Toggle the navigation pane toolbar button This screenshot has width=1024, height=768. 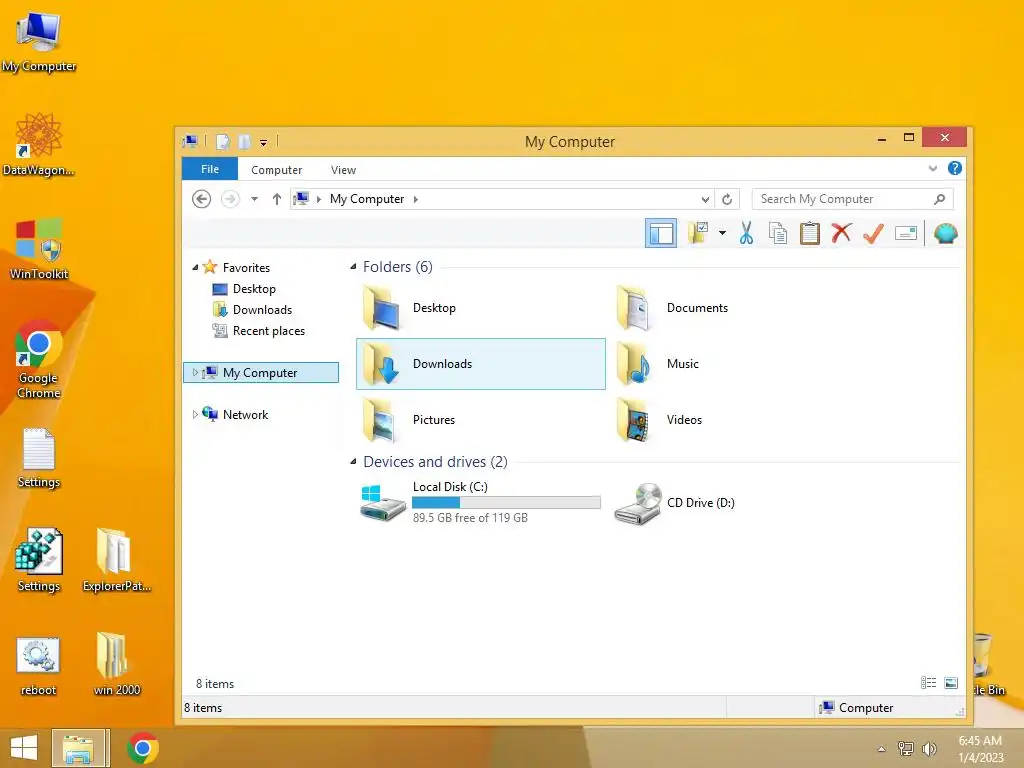click(660, 233)
